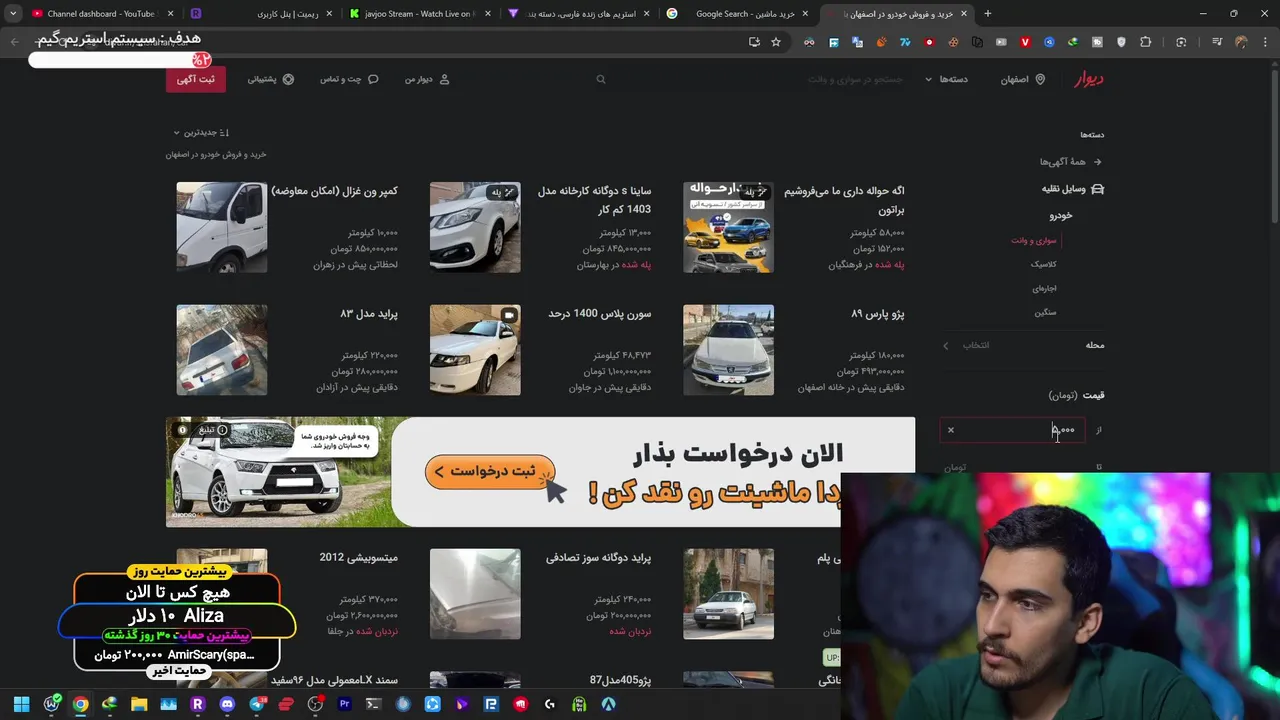
Task: Open Chrome from the taskbar
Action: click(x=80, y=704)
